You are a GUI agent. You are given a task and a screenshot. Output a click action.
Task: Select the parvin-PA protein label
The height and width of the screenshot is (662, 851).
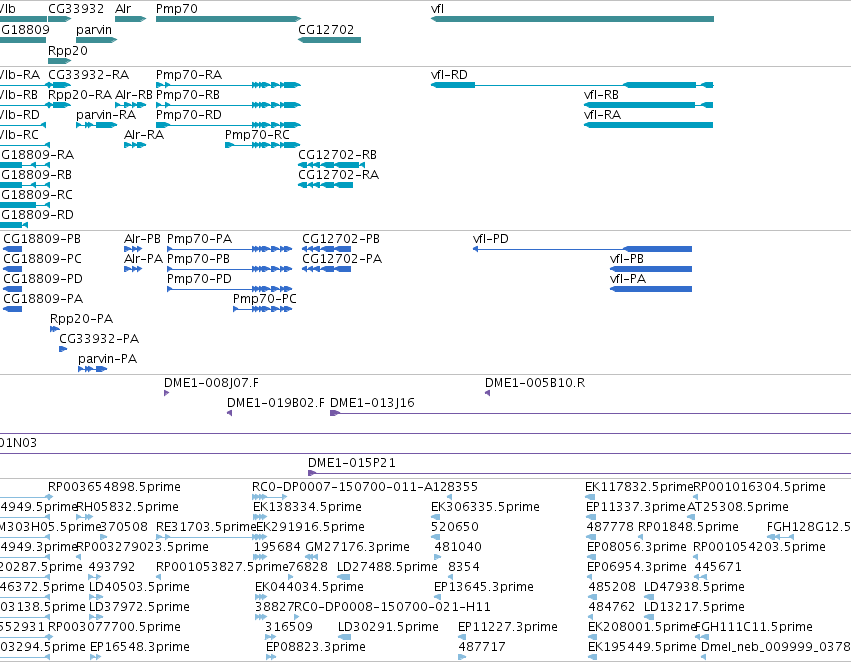[107, 359]
